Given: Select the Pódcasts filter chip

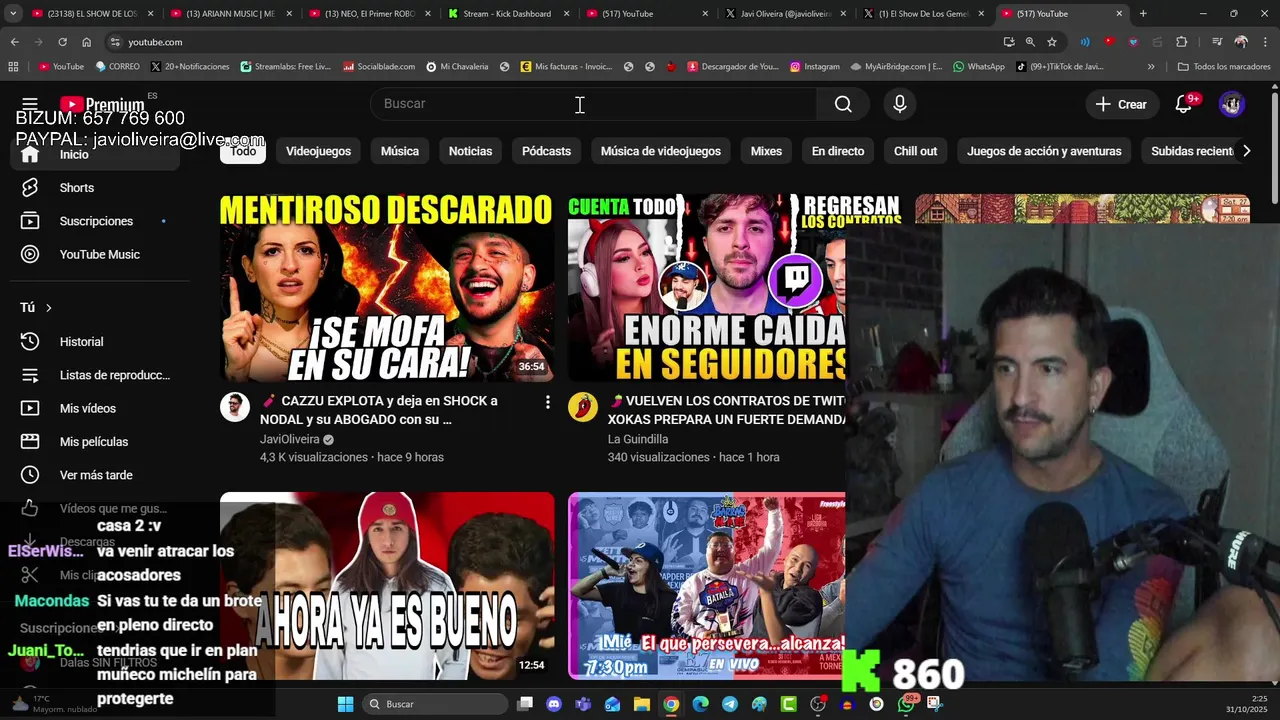Looking at the screenshot, I should (x=546, y=151).
